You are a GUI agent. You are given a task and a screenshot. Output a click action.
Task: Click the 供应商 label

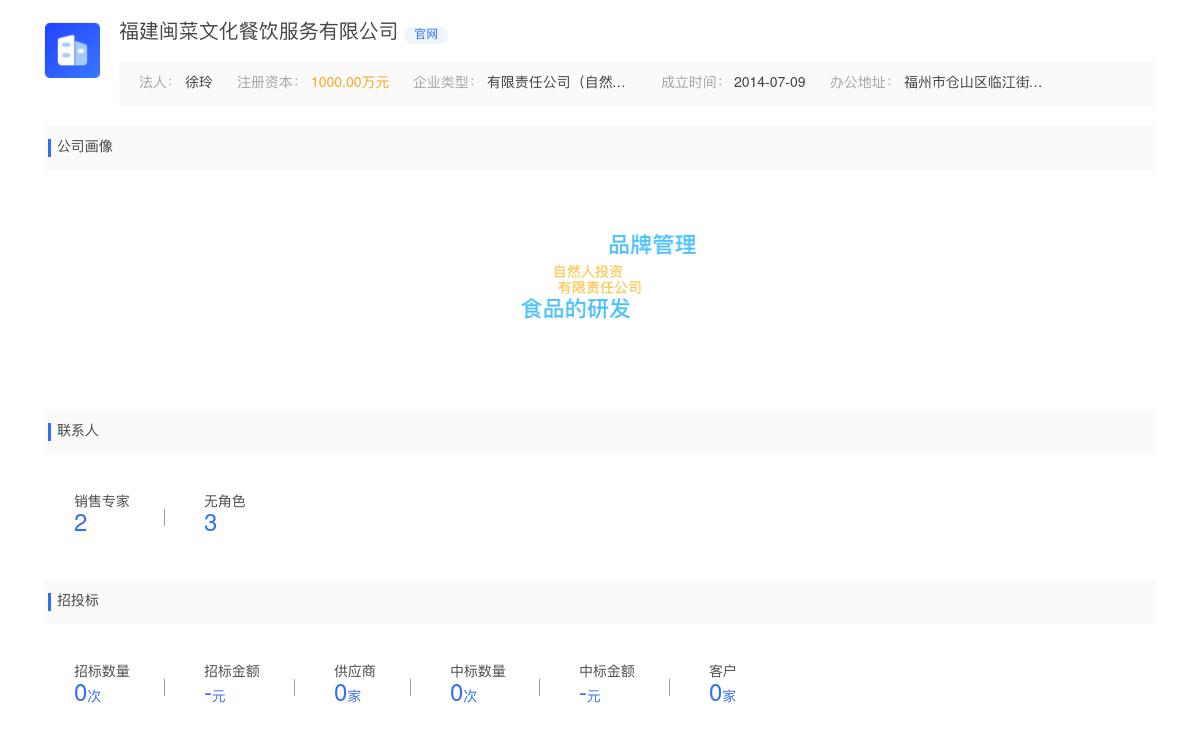[355, 672]
